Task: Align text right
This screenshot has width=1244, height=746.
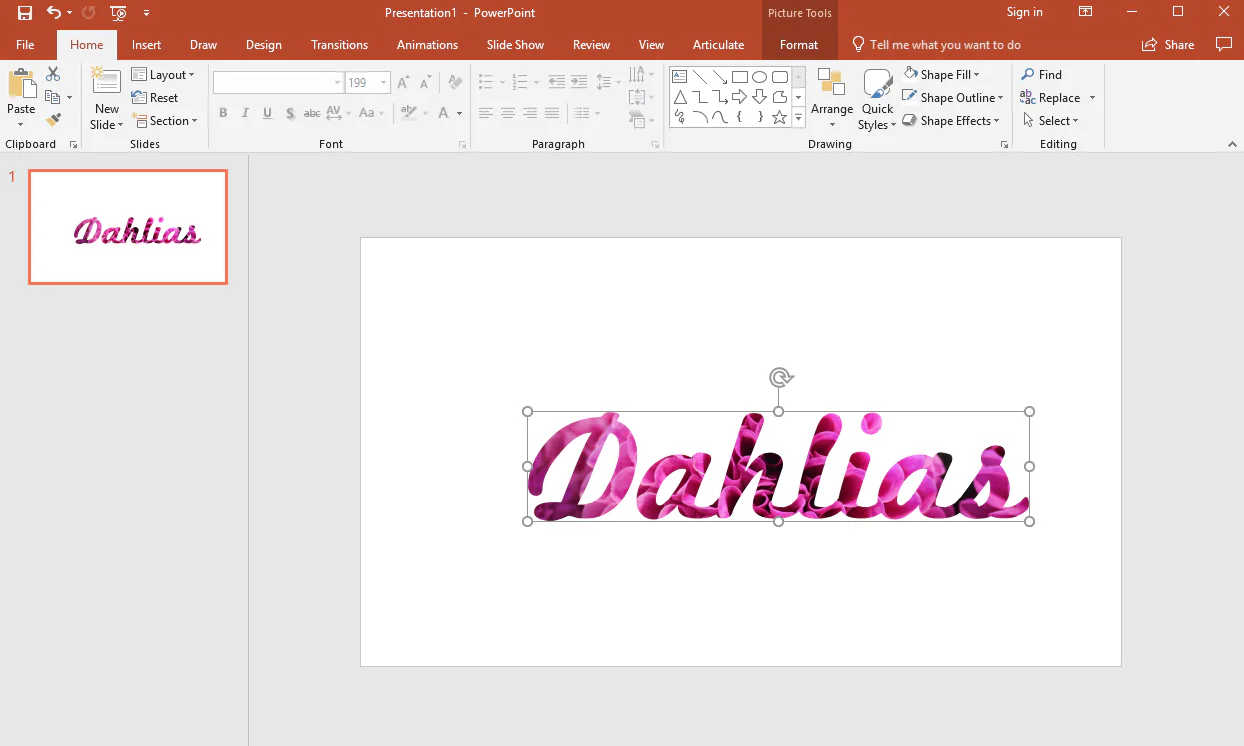Action: click(x=530, y=113)
